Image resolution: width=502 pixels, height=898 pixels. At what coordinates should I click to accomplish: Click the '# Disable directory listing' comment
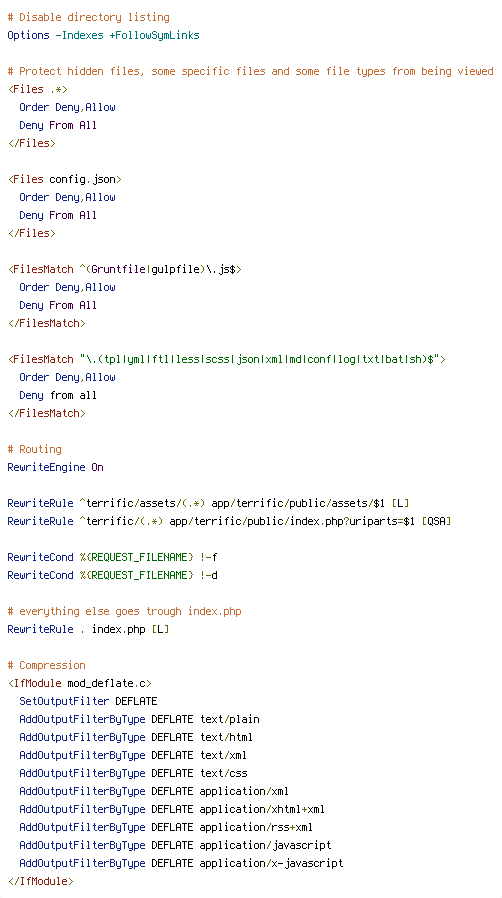[88, 17]
